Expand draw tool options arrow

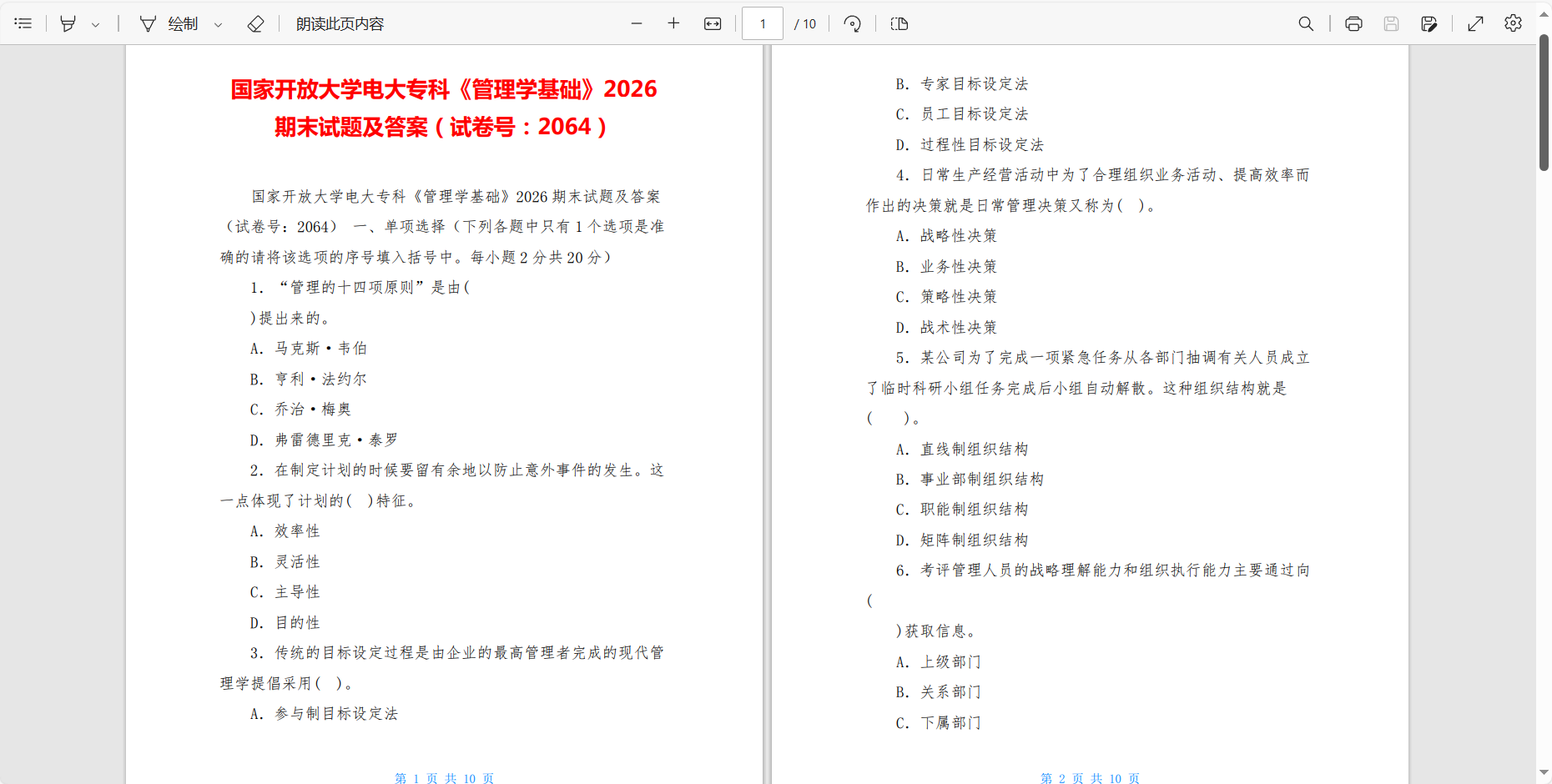(219, 24)
